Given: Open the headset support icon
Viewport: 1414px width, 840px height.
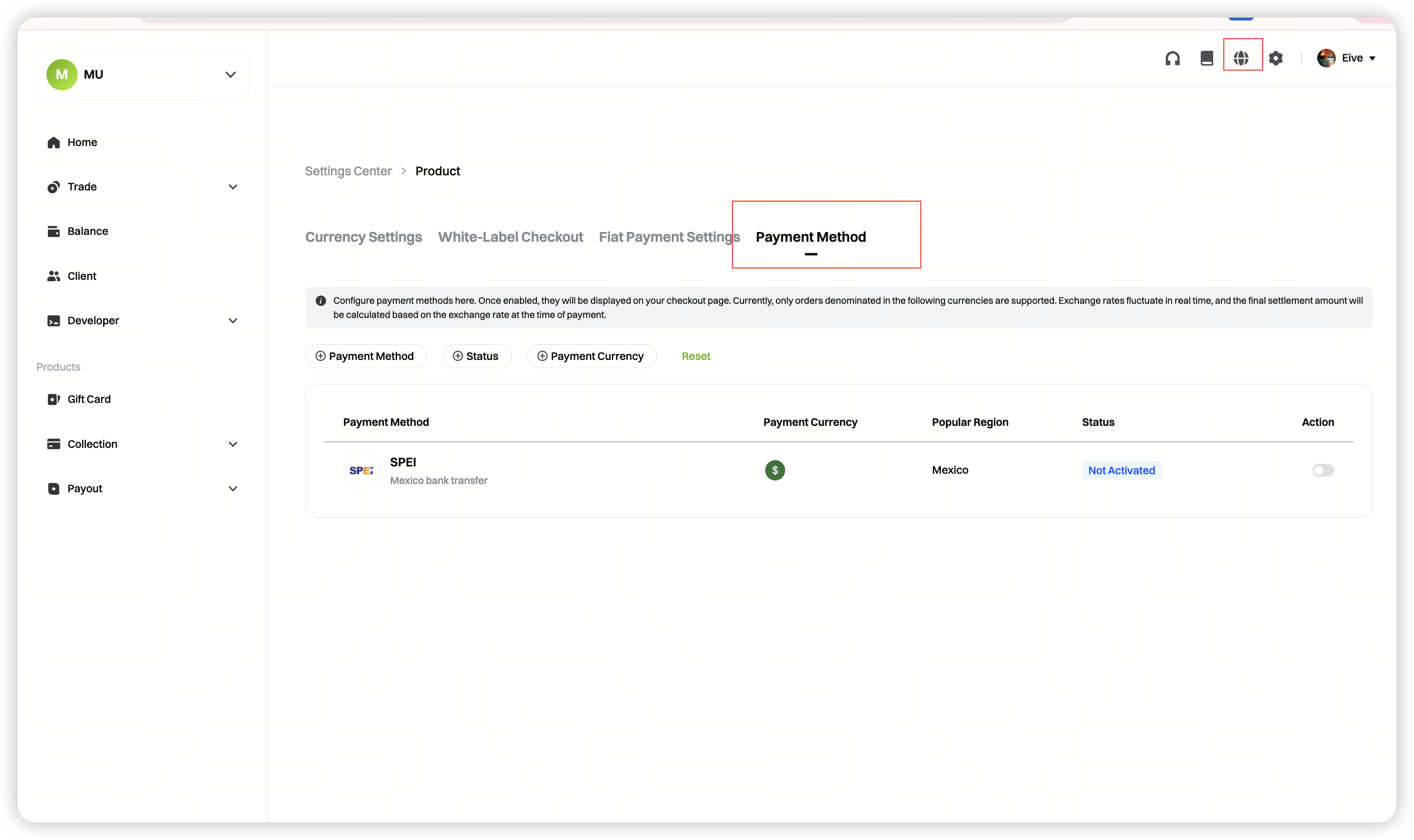Looking at the screenshot, I should pyautogui.click(x=1172, y=58).
